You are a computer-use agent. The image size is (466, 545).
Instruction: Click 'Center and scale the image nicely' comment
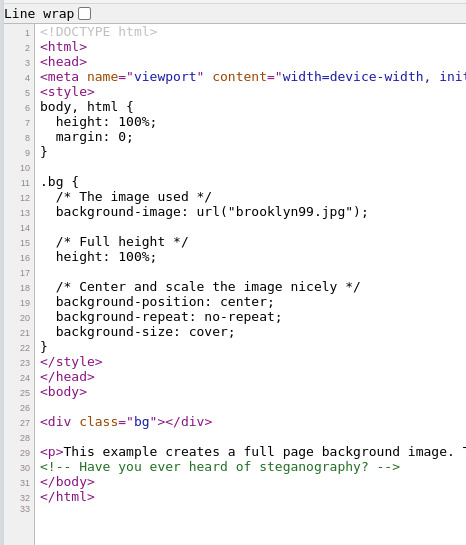[208, 287]
